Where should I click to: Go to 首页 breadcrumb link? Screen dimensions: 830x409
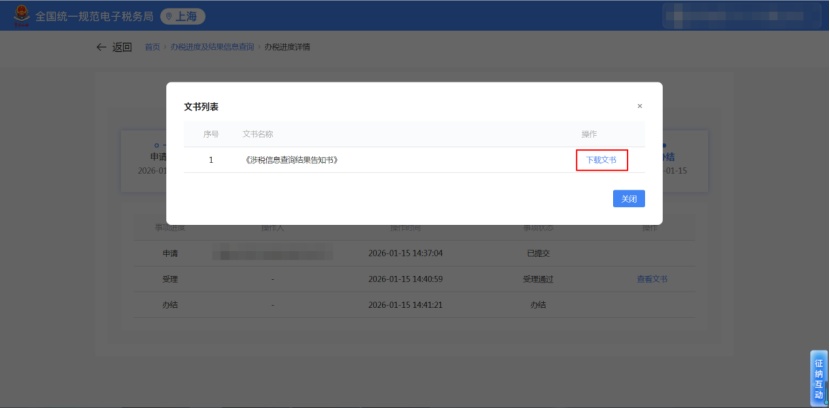152,47
